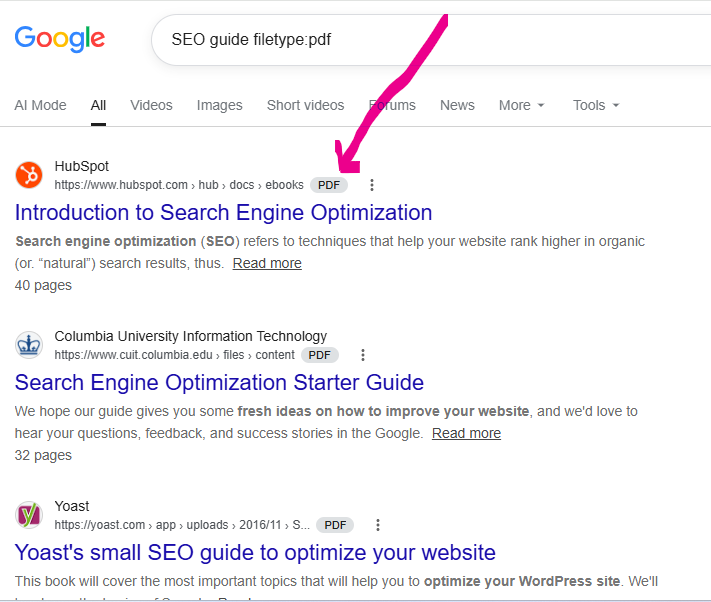Viewport: 711px width, 602px height.
Task: Switch to Images tab
Action: (219, 105)
